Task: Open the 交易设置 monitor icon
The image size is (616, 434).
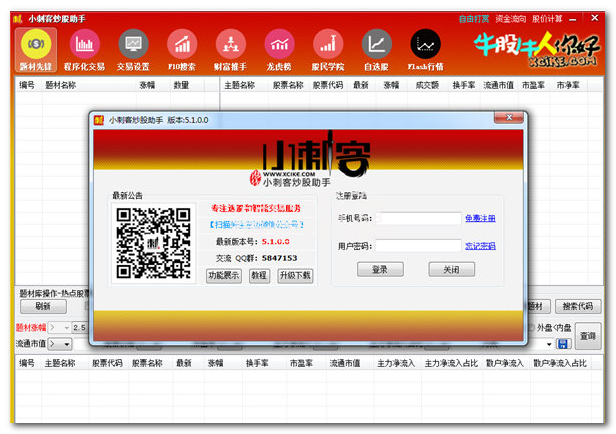Action: pos(133,49)
